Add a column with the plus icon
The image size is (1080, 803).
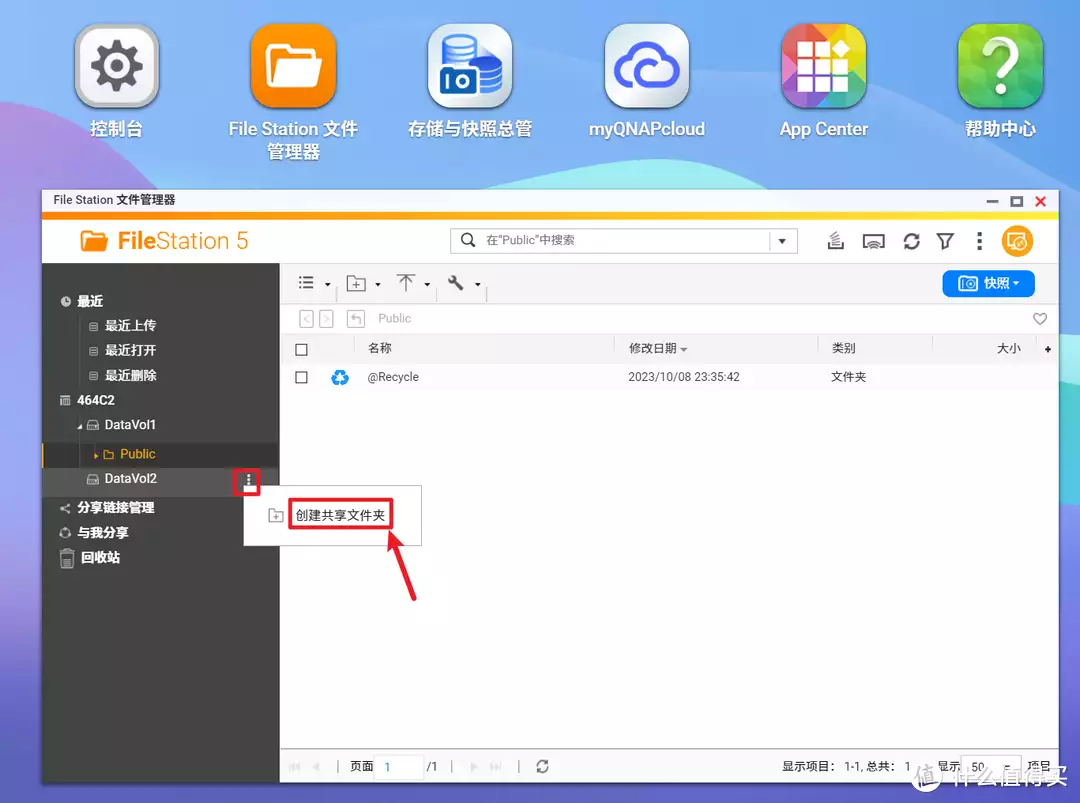click(x=1047, y=349)
